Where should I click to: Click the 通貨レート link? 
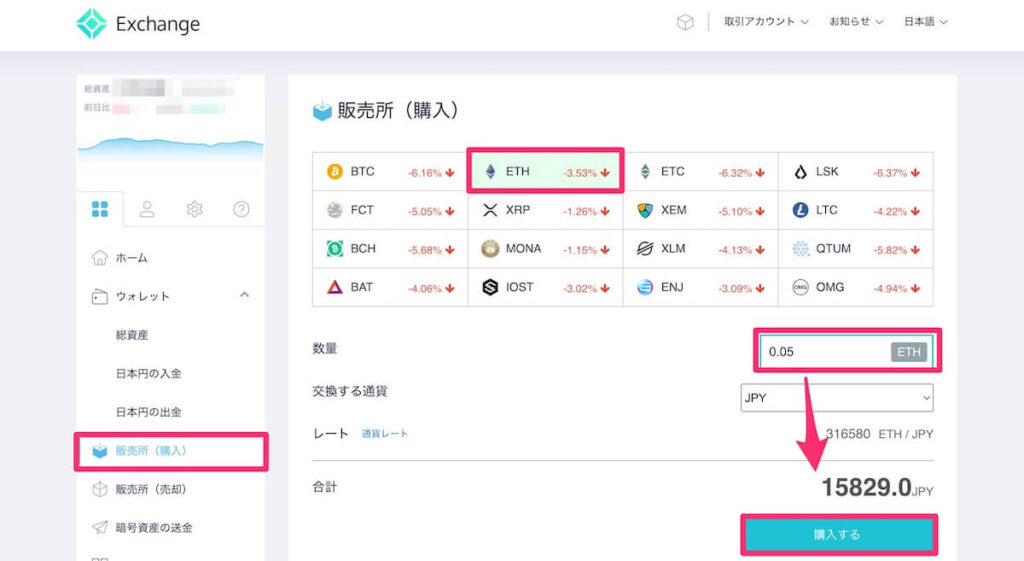(x=385, y=434)
